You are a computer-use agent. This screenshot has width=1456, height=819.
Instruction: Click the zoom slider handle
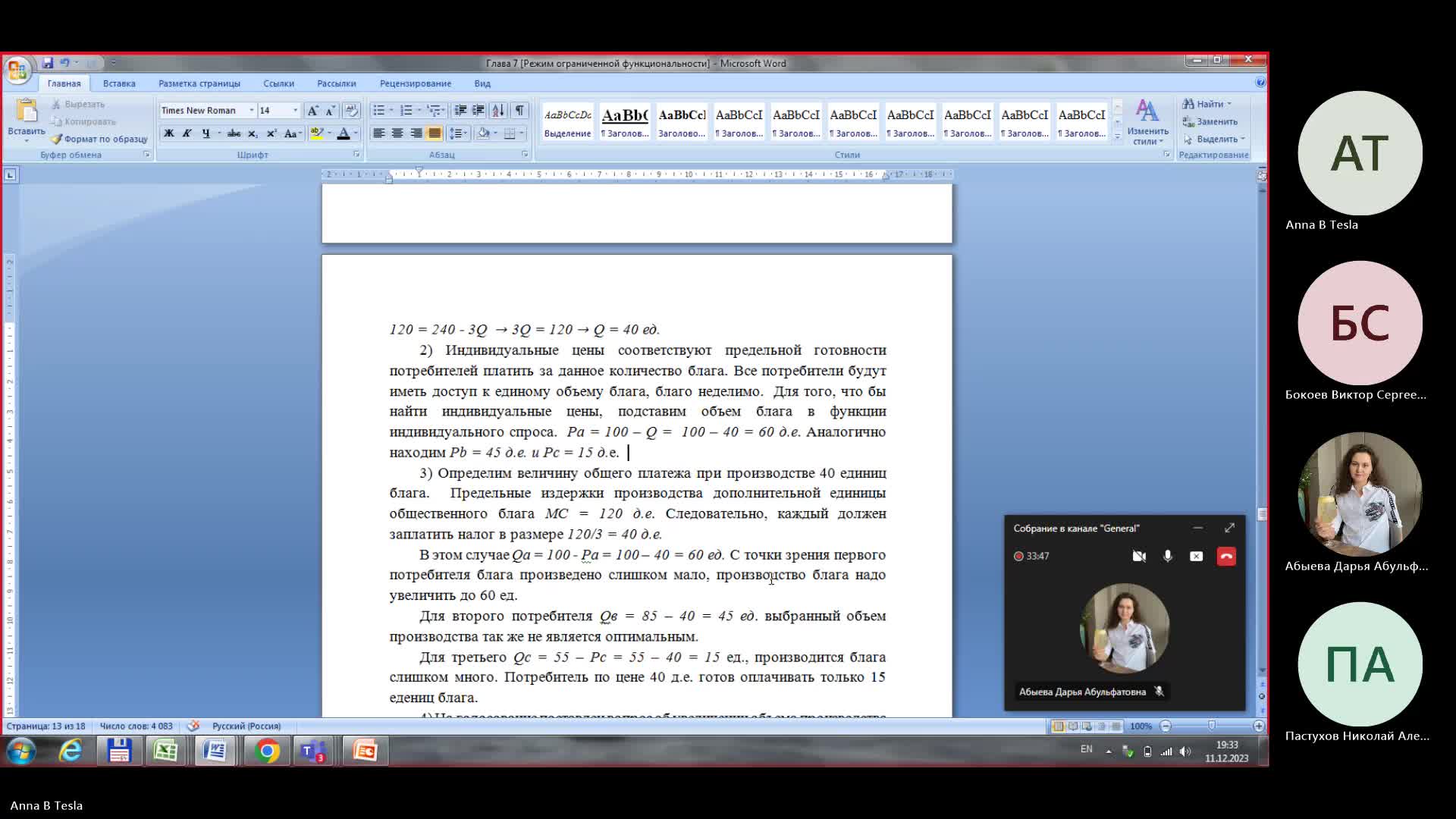tap(1212, 726)
